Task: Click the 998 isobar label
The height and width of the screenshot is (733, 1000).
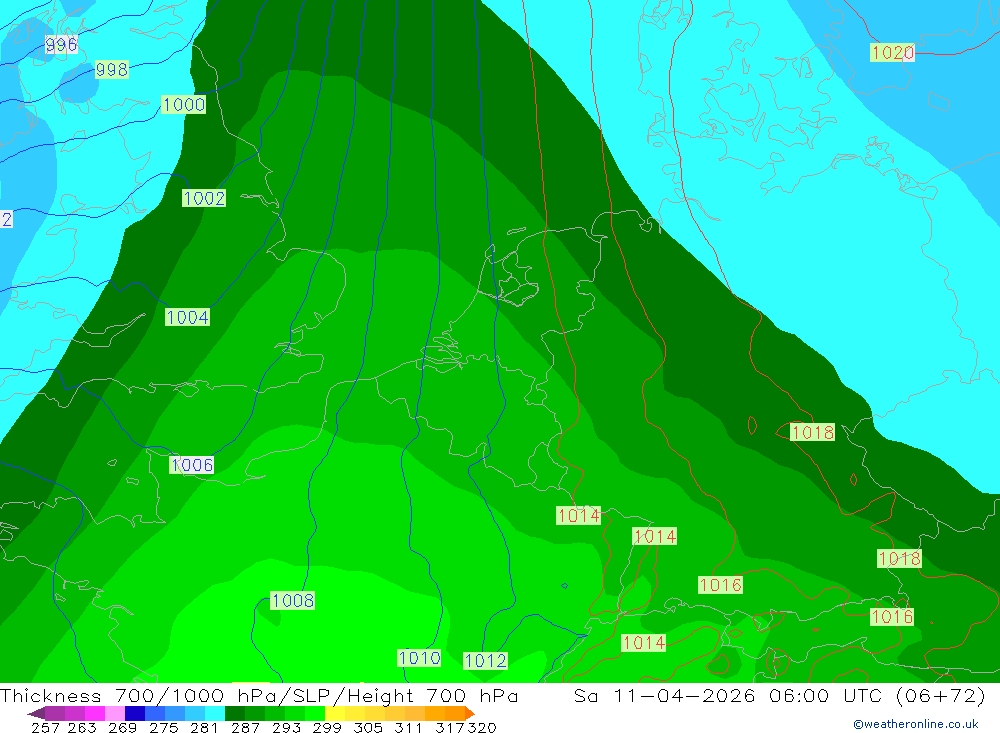Action: 112,69
